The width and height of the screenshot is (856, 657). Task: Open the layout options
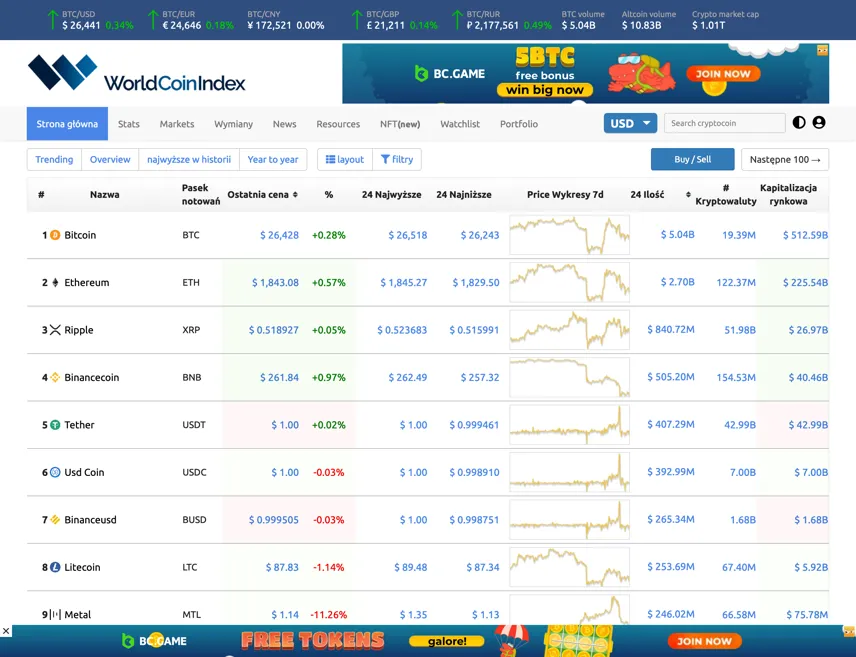(x=344, y=159)
